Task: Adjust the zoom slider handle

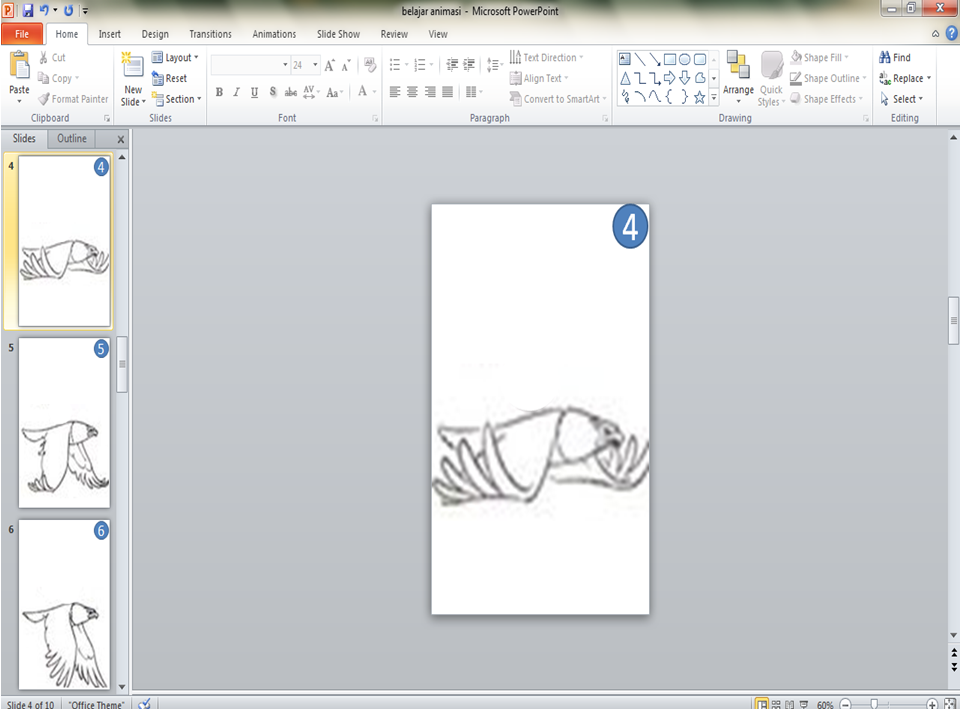Action: (x=874, y=705)
